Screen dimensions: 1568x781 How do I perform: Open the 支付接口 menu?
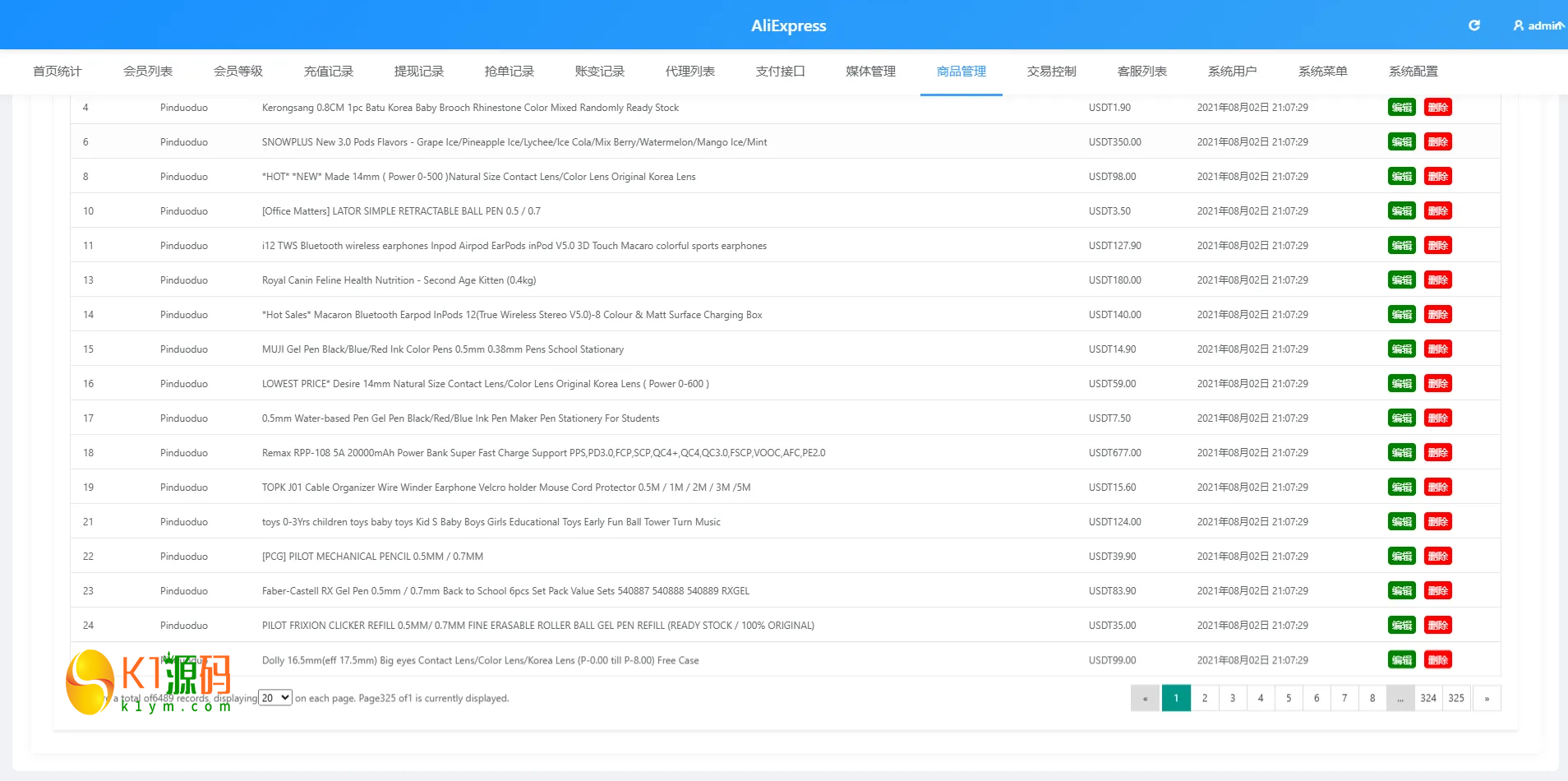tap(781, 72)
